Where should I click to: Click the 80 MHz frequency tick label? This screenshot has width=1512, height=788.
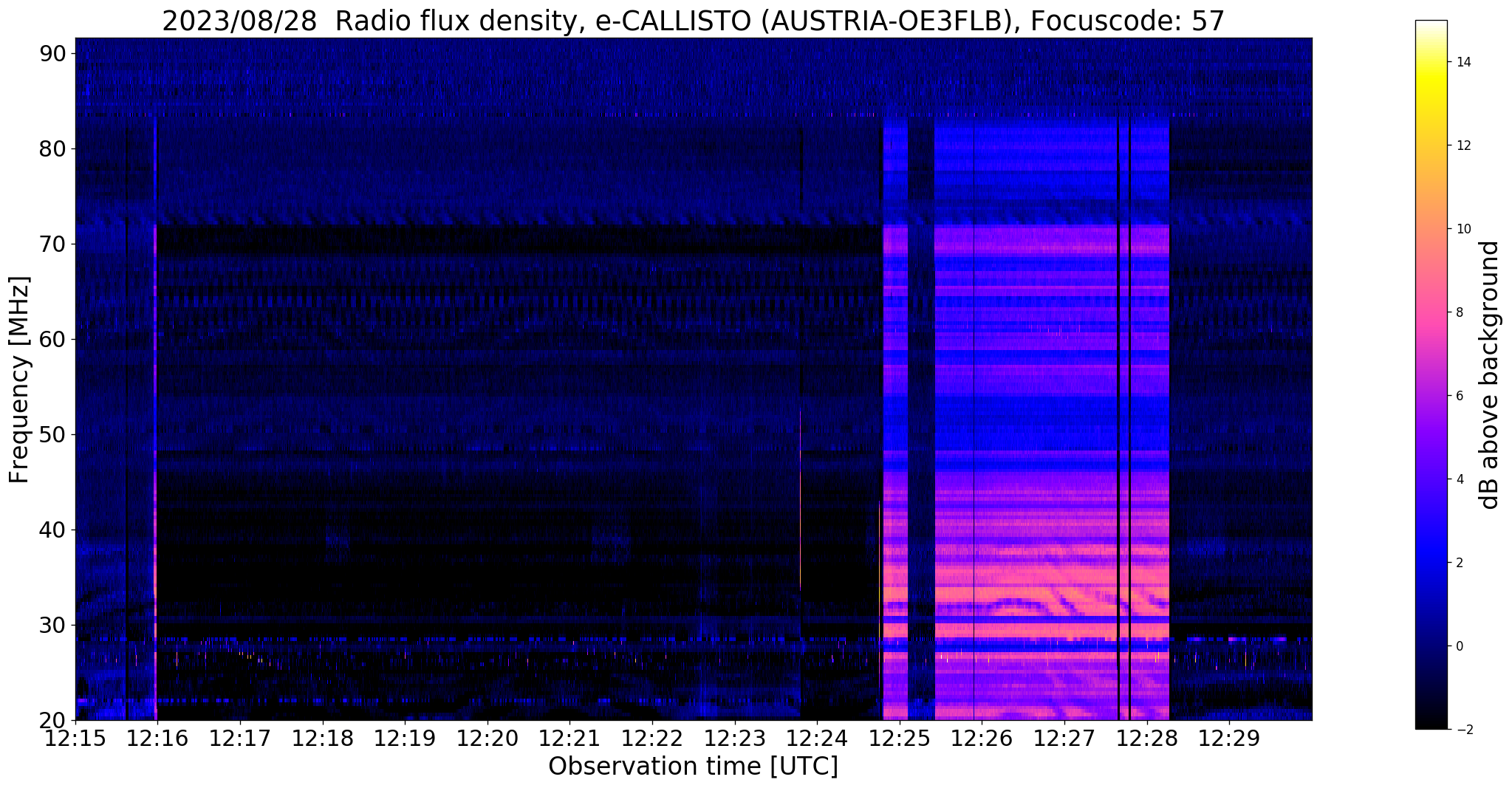click(x=53, y=148)
